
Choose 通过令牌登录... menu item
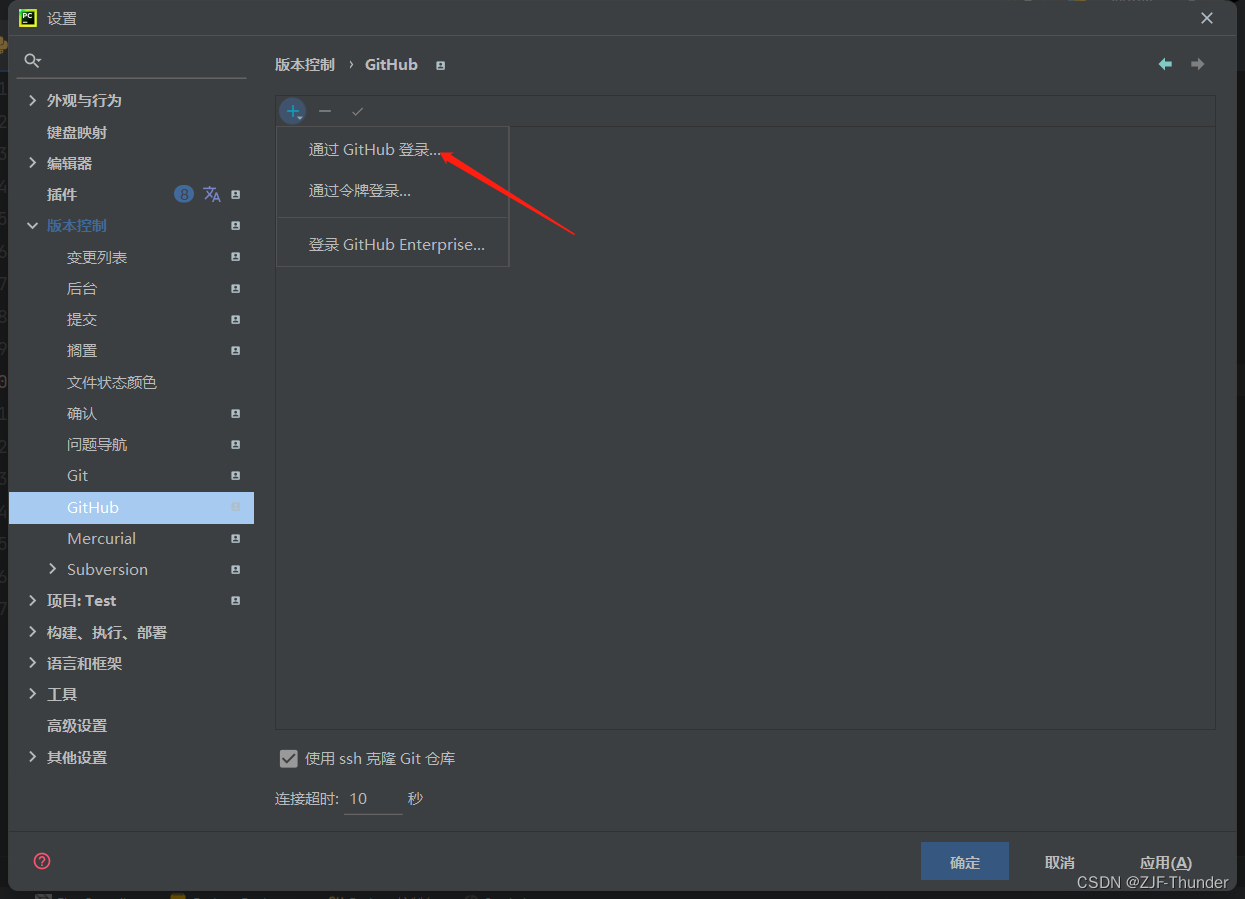393,191
